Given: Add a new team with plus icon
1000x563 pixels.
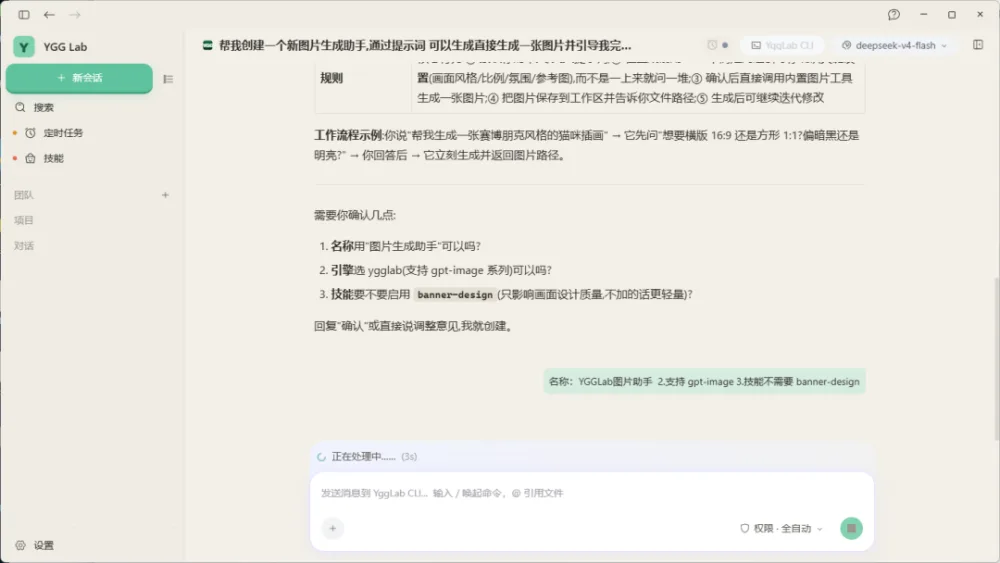Looking at the screenshot, I should (x=165, y=195).
